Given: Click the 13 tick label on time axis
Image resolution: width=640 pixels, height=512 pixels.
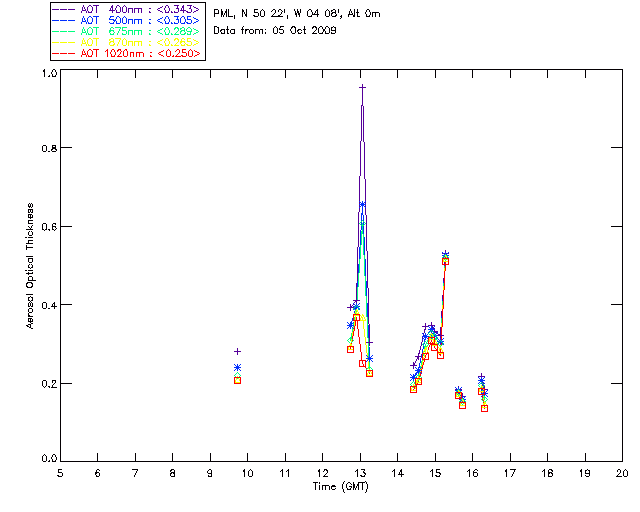Looking at the screenshot, I should [360, 472].
